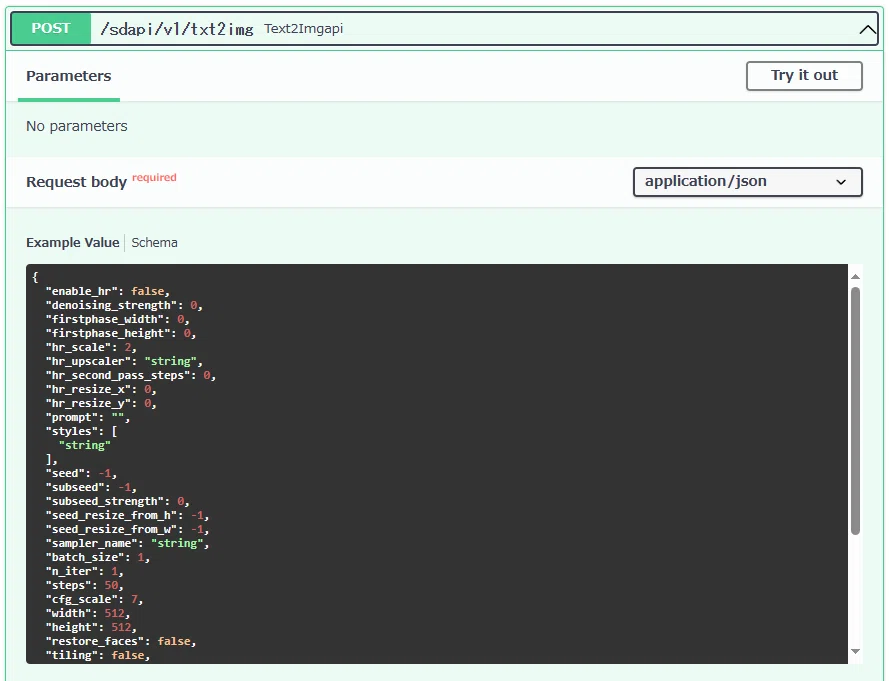The height and width of the screenshot is (681, 889).
Task: Select the Parameters tab
Action: (69, 76)
